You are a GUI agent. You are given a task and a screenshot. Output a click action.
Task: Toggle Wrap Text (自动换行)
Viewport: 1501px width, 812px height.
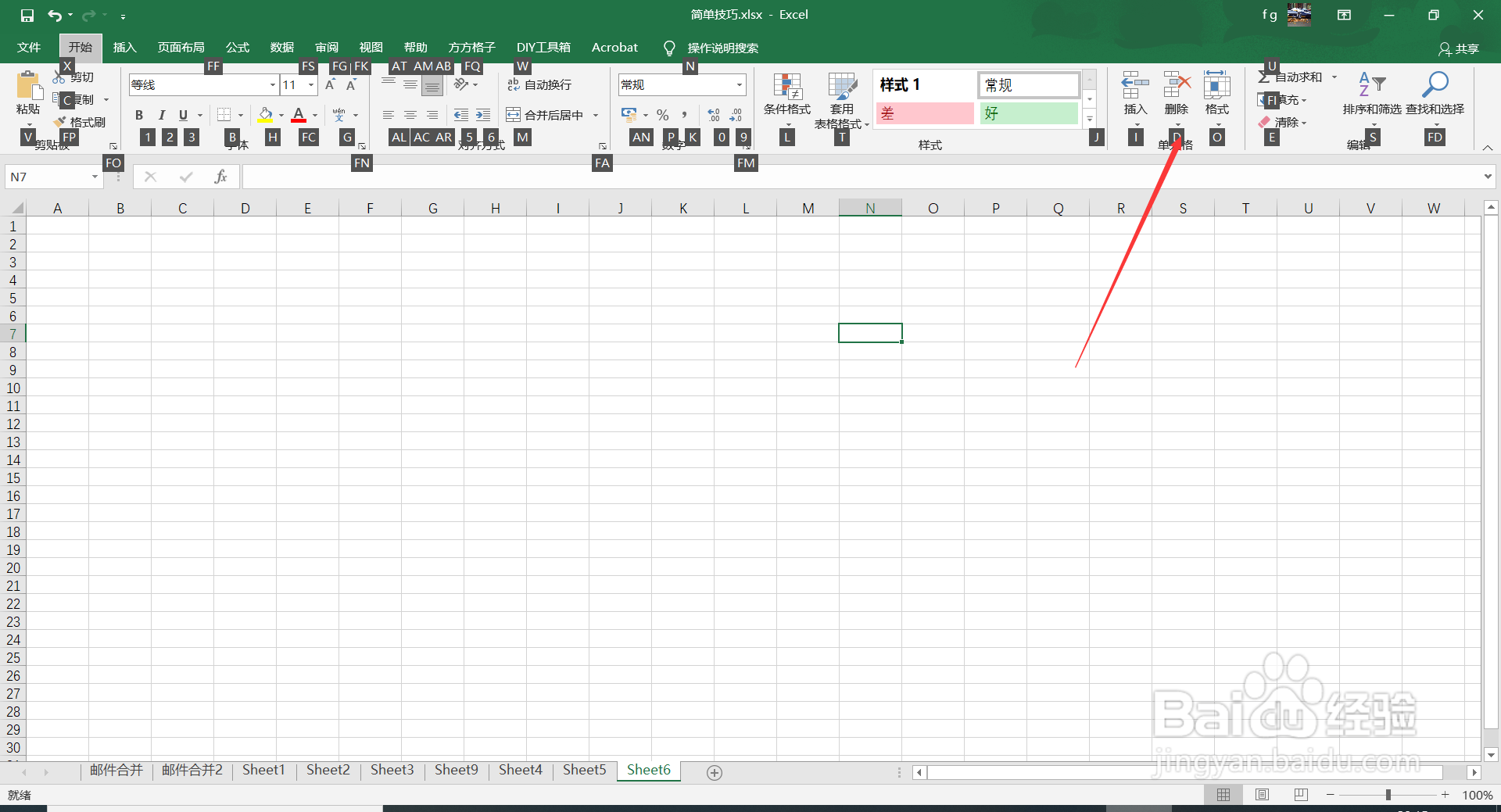coord(539,84)
